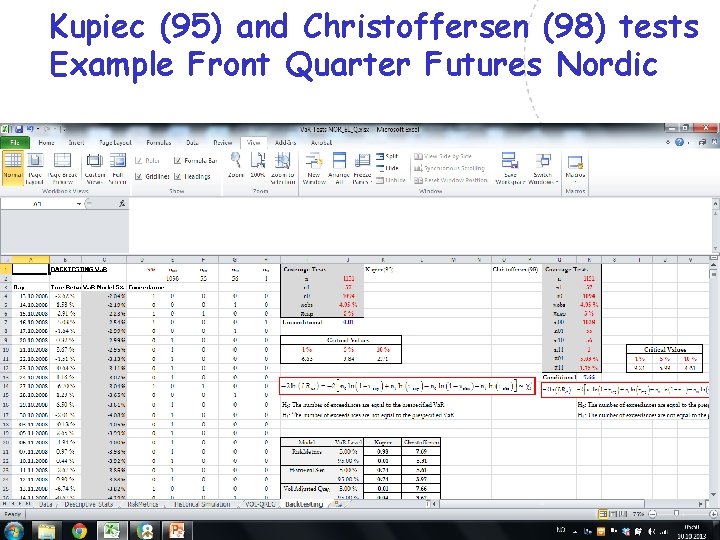
Task: Enter Full Screen view
Action: click(x=118, y=168)
